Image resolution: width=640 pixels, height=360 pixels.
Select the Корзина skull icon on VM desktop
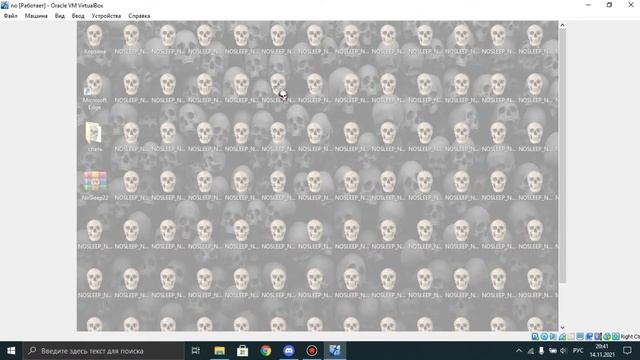(x=95, y=39)
